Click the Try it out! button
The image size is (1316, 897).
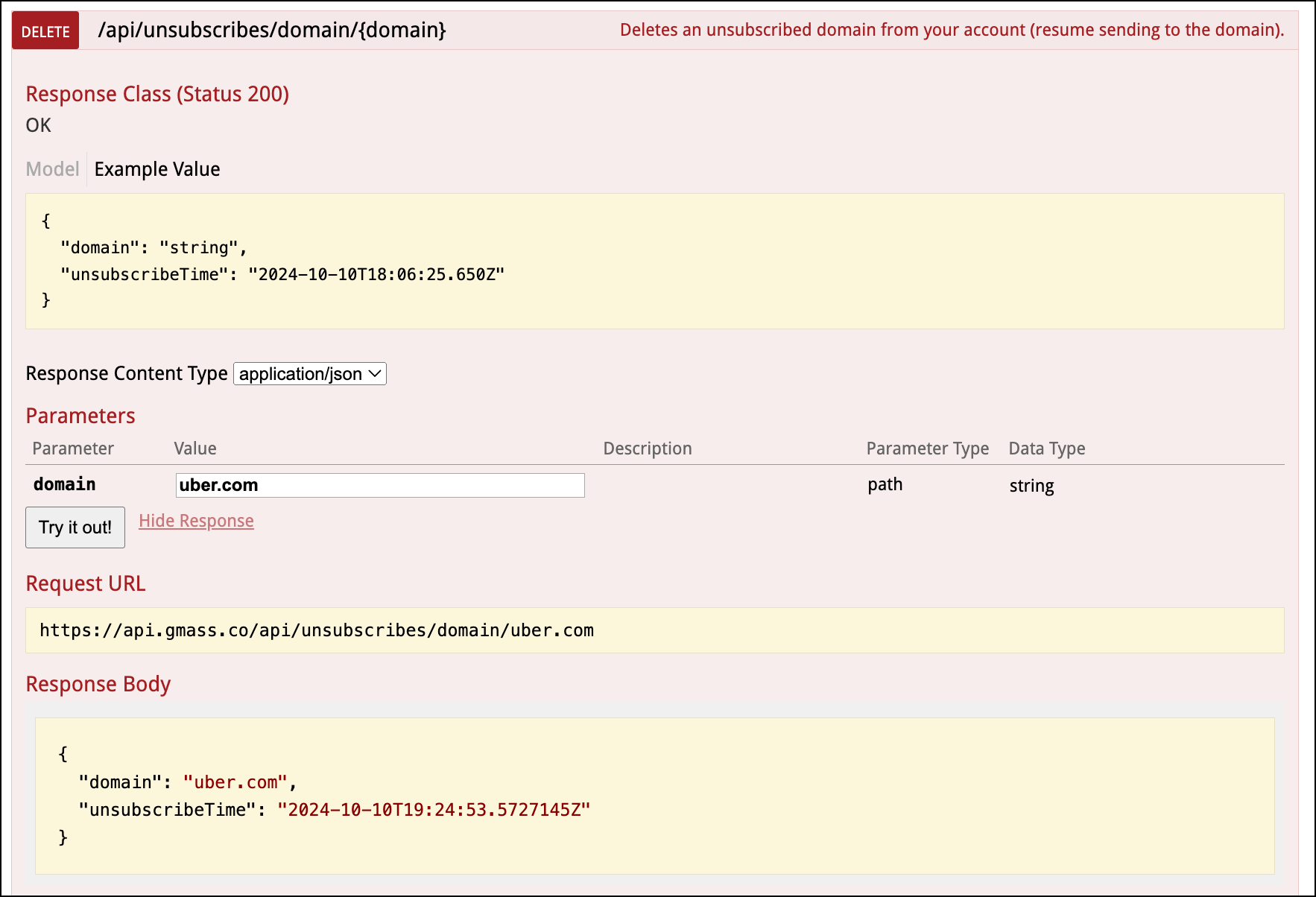pos(75,527)
